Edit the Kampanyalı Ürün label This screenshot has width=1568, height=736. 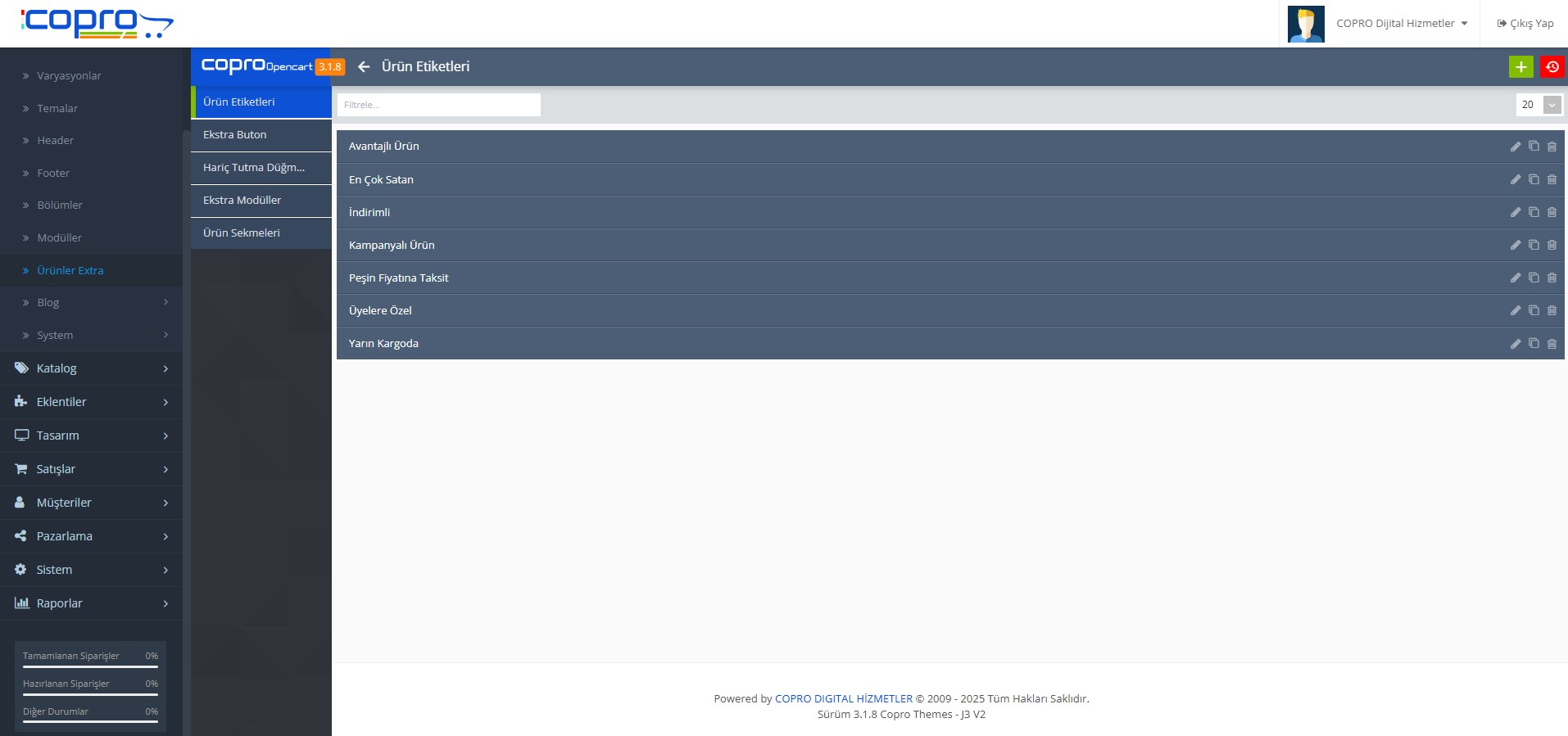click(x=1515, y=245)
